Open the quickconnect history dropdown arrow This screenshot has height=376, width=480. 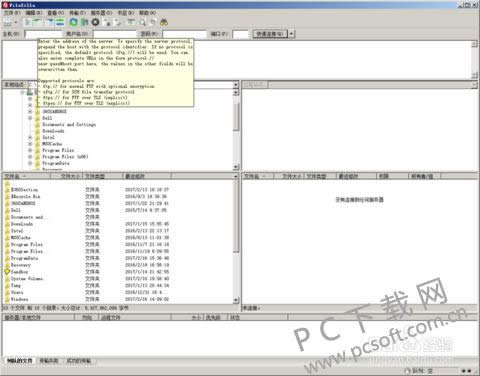292,34
